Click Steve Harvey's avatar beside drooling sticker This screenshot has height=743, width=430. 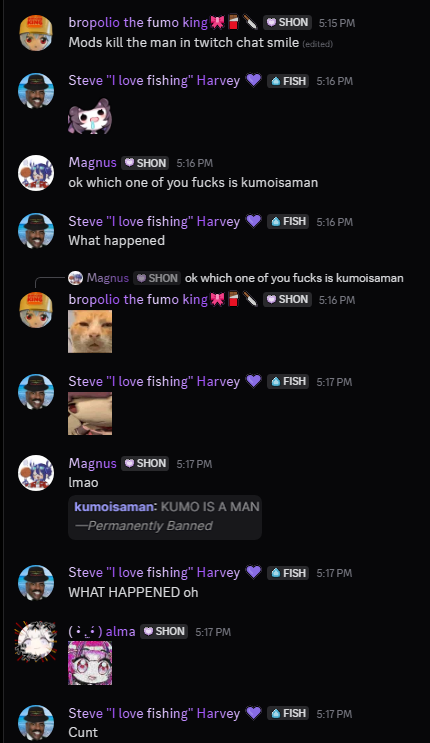36,90
